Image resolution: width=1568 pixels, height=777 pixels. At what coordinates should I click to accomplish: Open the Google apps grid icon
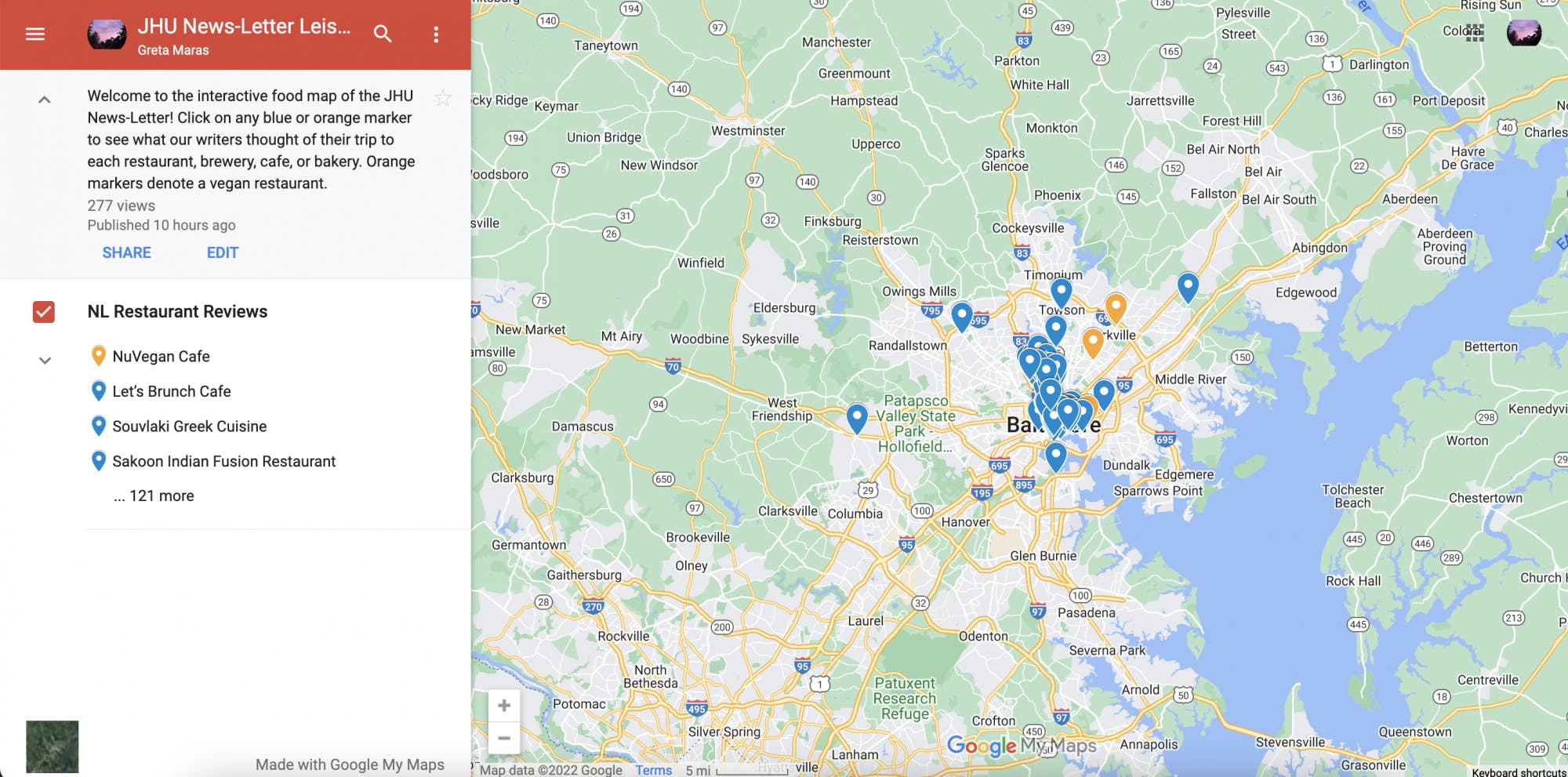click(x=1475, y=33)
